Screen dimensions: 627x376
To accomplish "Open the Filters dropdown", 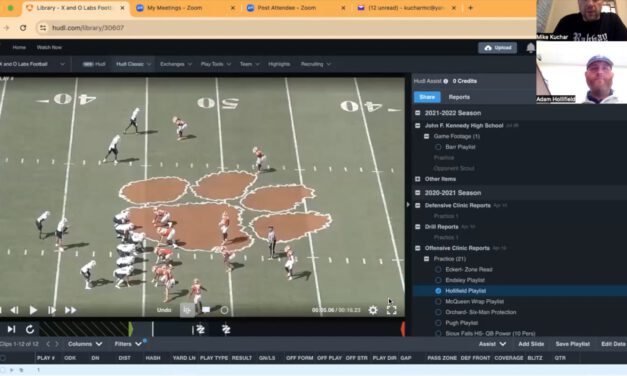I will click(128, 344).
